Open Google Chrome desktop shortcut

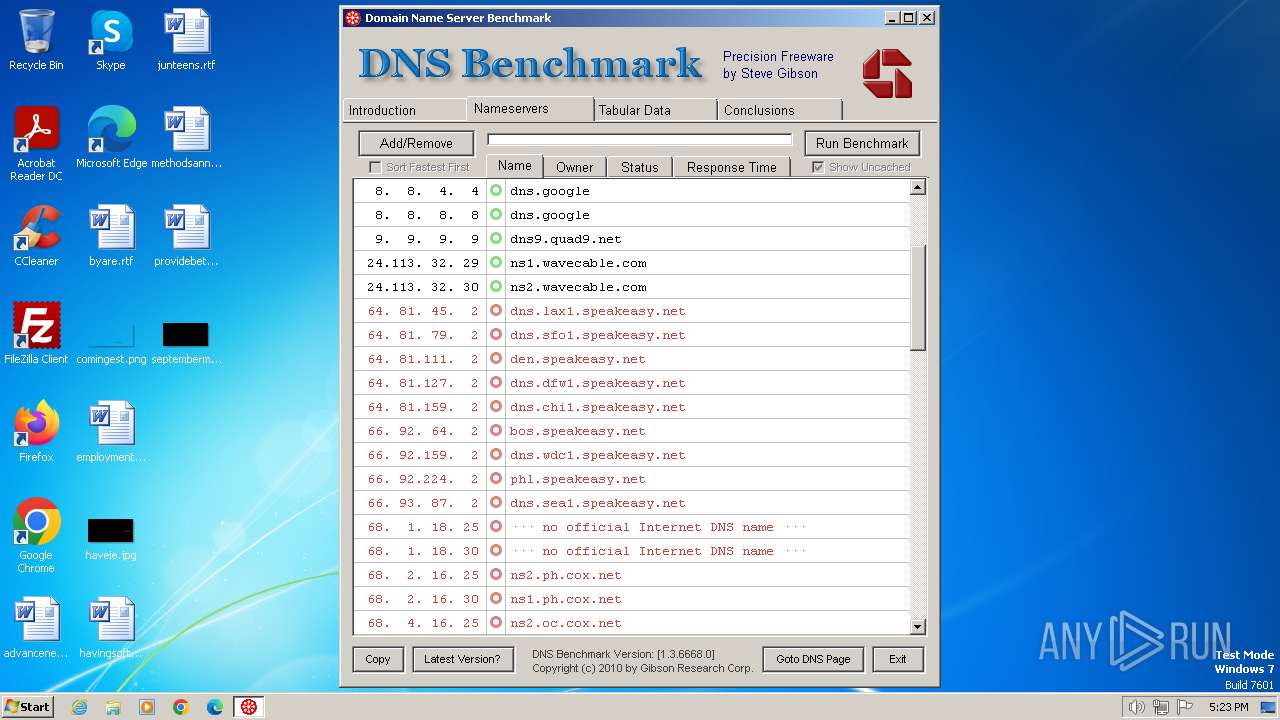pyautogui.click(x=36, y=536)
